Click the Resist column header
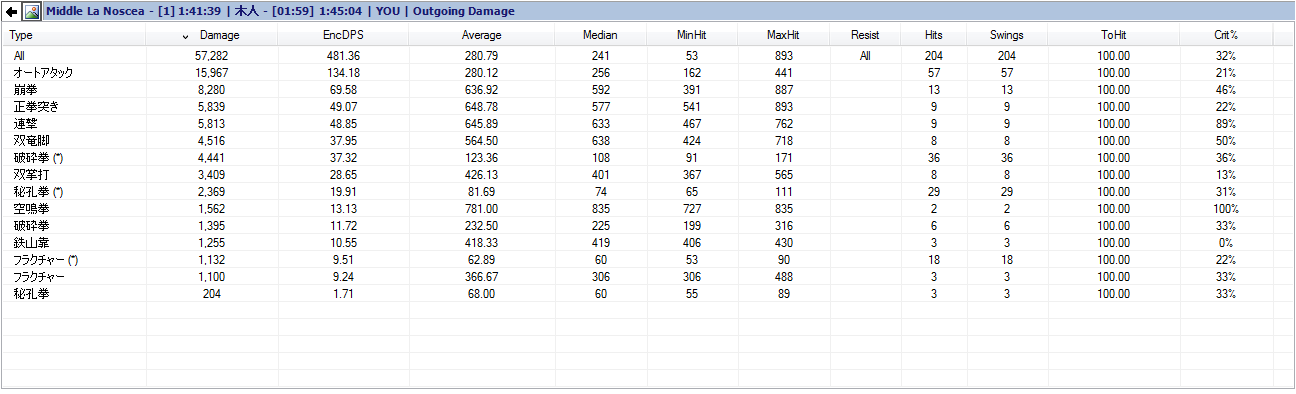 (865, 35)
